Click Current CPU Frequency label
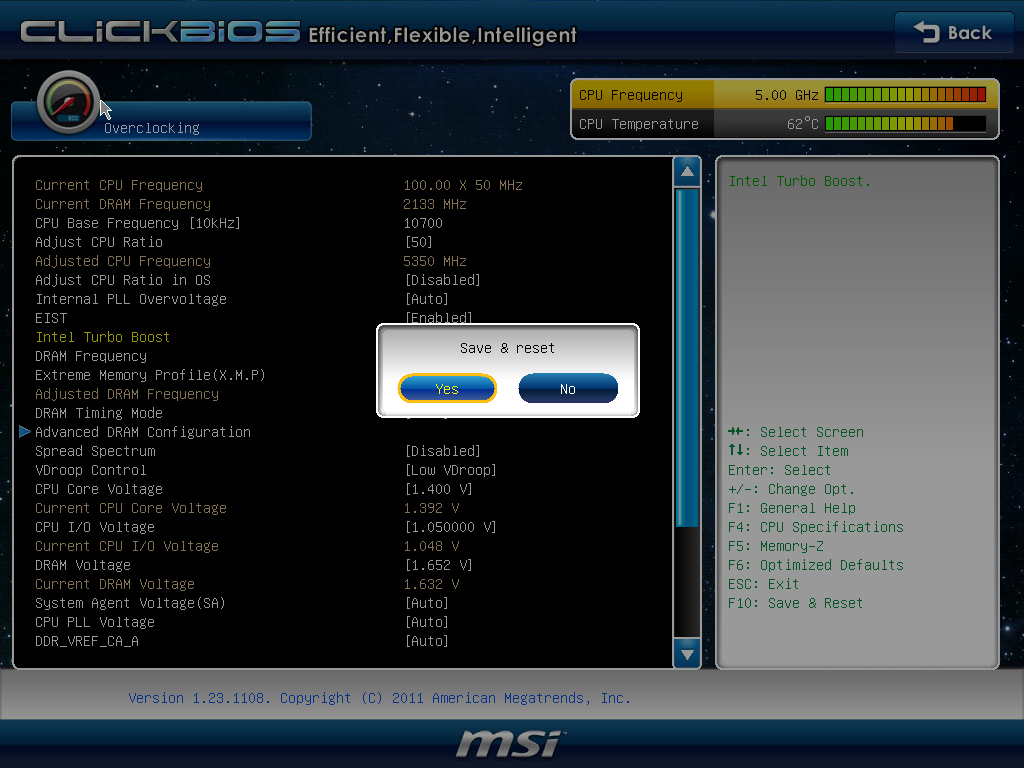Image resolution: width=1024 pixels, height=768 pixels. 119,185
